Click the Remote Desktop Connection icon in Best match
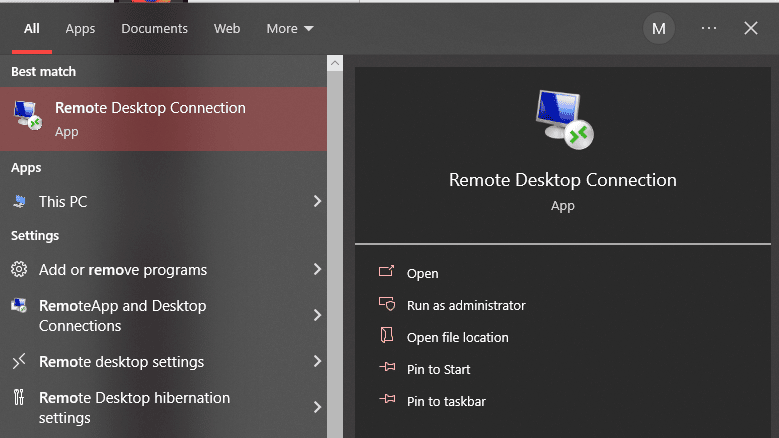 pyautogui.click(x=27, y=116)
